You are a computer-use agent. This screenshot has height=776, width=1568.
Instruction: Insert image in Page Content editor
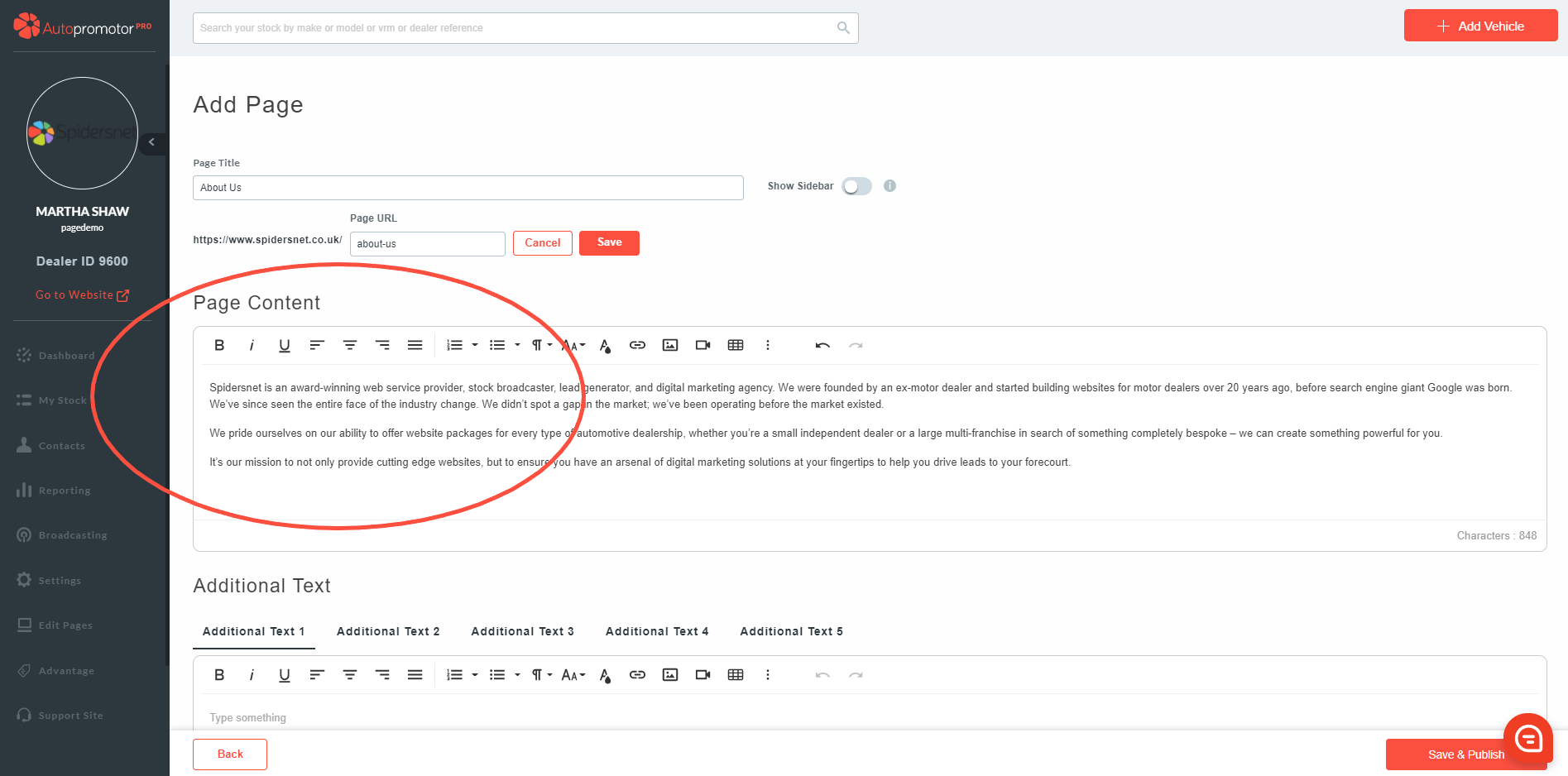coord(670,346)
